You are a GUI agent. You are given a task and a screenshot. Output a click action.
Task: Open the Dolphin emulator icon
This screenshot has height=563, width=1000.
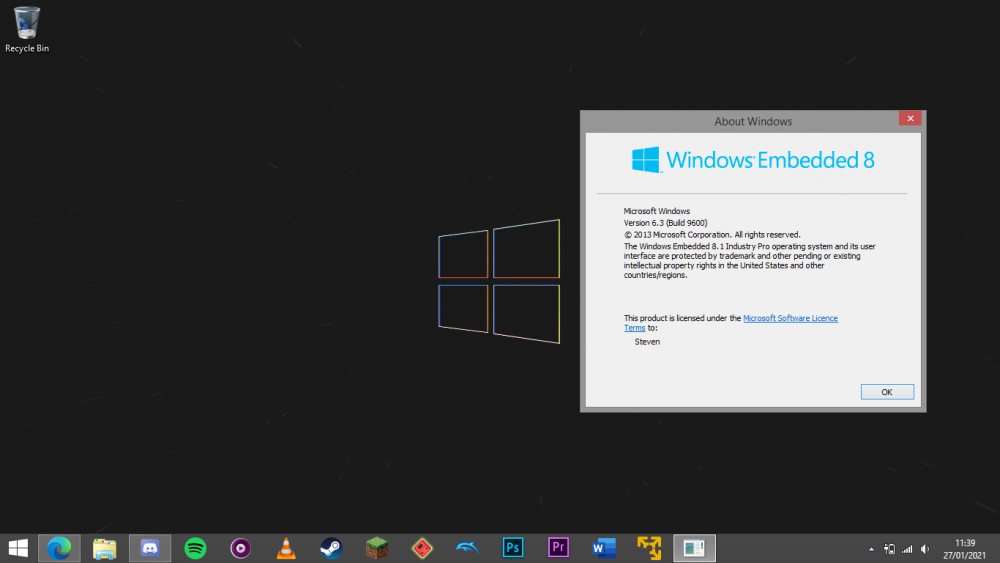pos(467,548)
